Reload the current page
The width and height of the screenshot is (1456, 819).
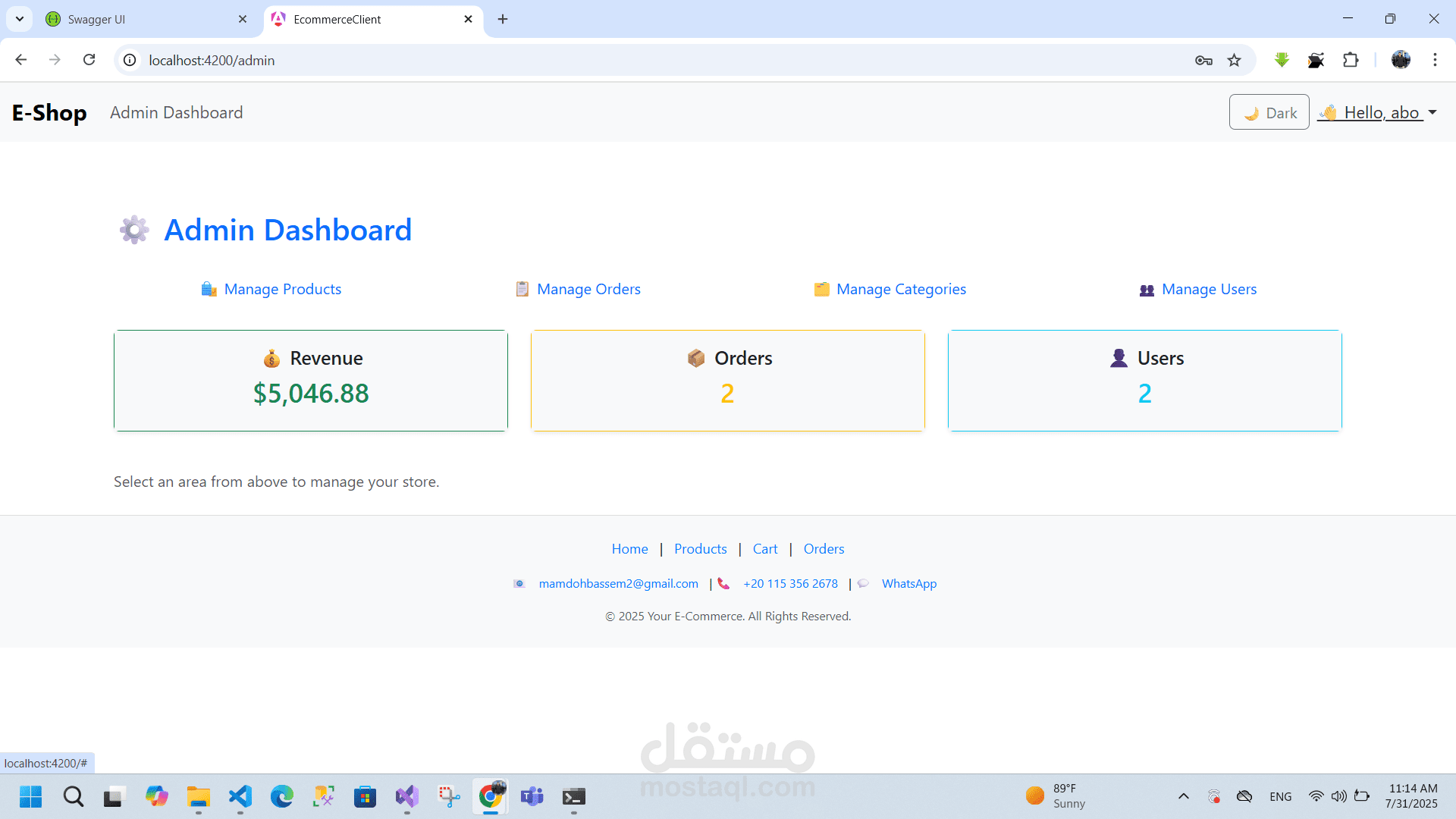pos(89,60)
